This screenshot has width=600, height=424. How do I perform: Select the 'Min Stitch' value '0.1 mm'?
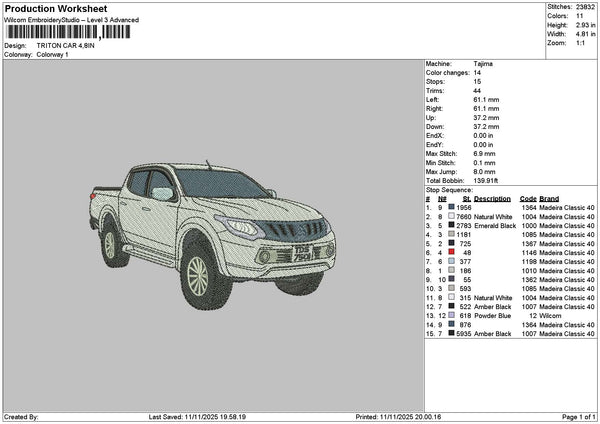(x=484, y=163)
